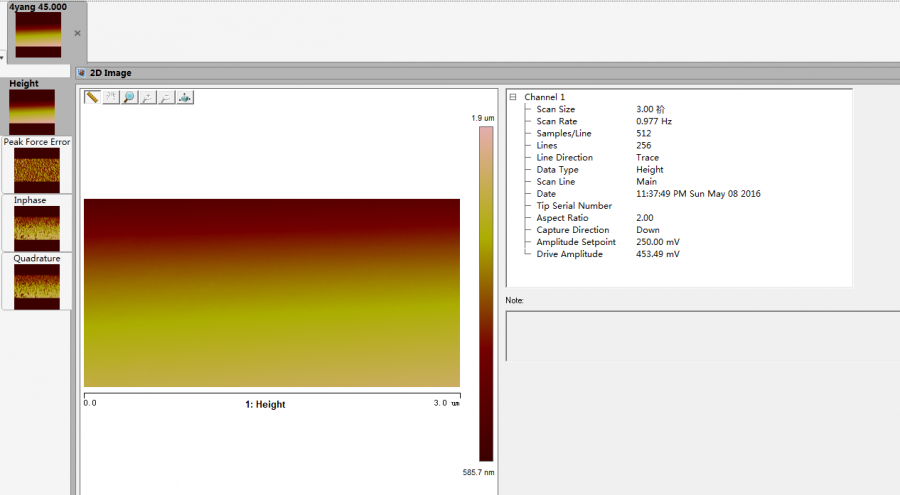Close the 4yang 45.000 file tab
900x495 pixels.
(x=78, y=33)
